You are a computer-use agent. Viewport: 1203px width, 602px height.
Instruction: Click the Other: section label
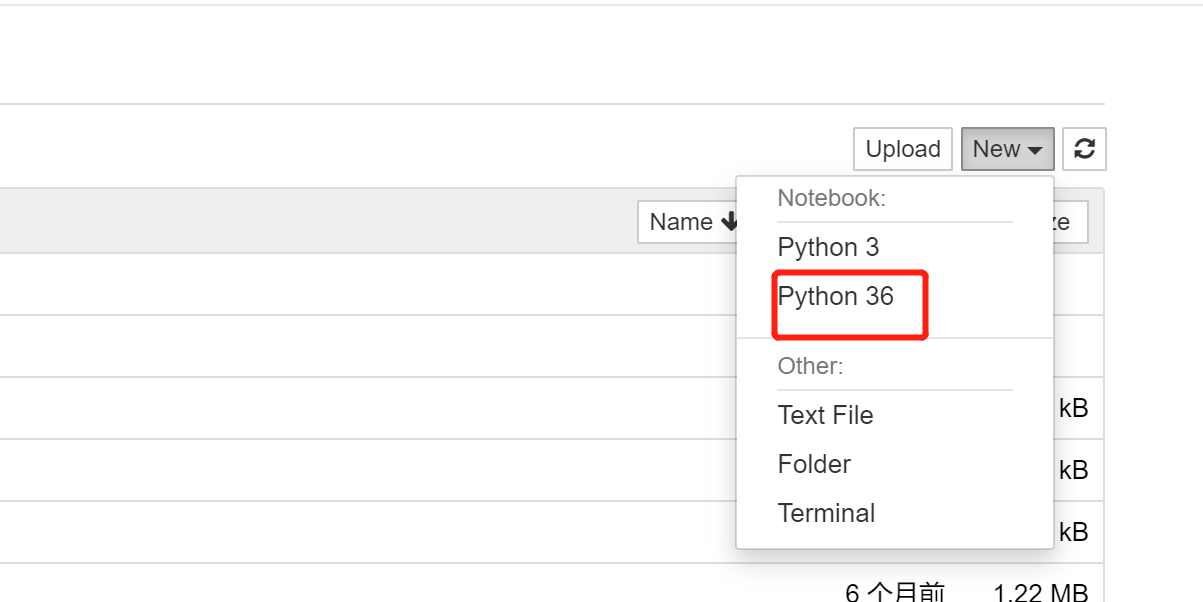(809, 366)
